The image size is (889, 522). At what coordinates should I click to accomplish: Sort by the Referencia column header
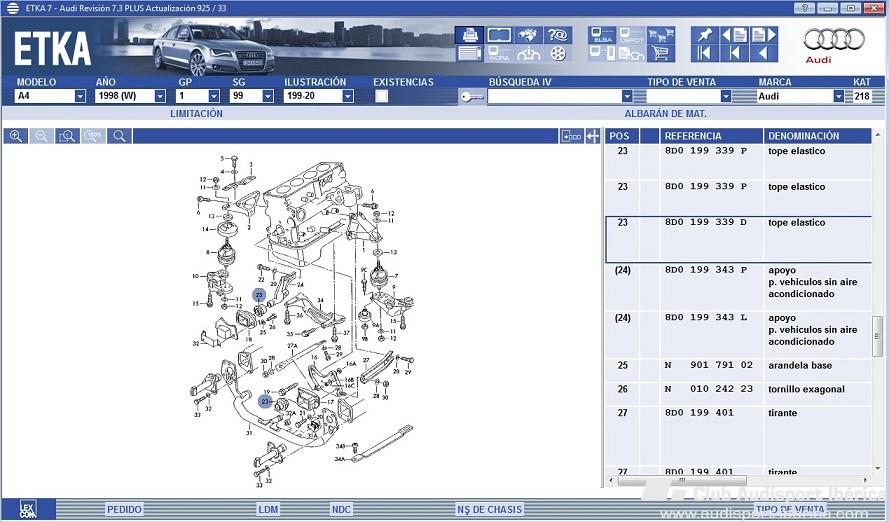[x=712, y=136]
